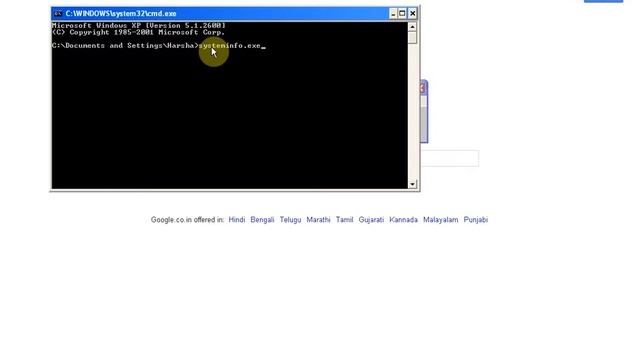Open the Malayalam language link
This screenshot has width=640, height=360.
pyautogui.click(x=440, y=220)
